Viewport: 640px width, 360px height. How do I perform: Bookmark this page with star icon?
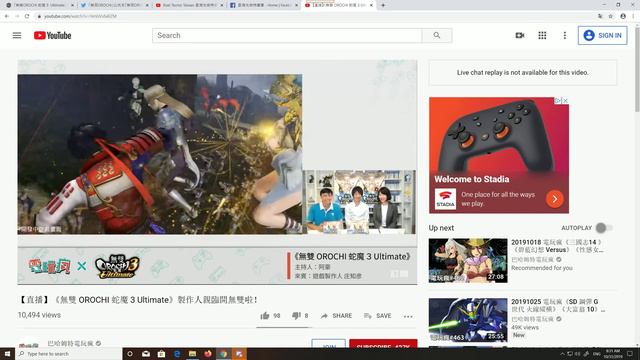(611, 16)
